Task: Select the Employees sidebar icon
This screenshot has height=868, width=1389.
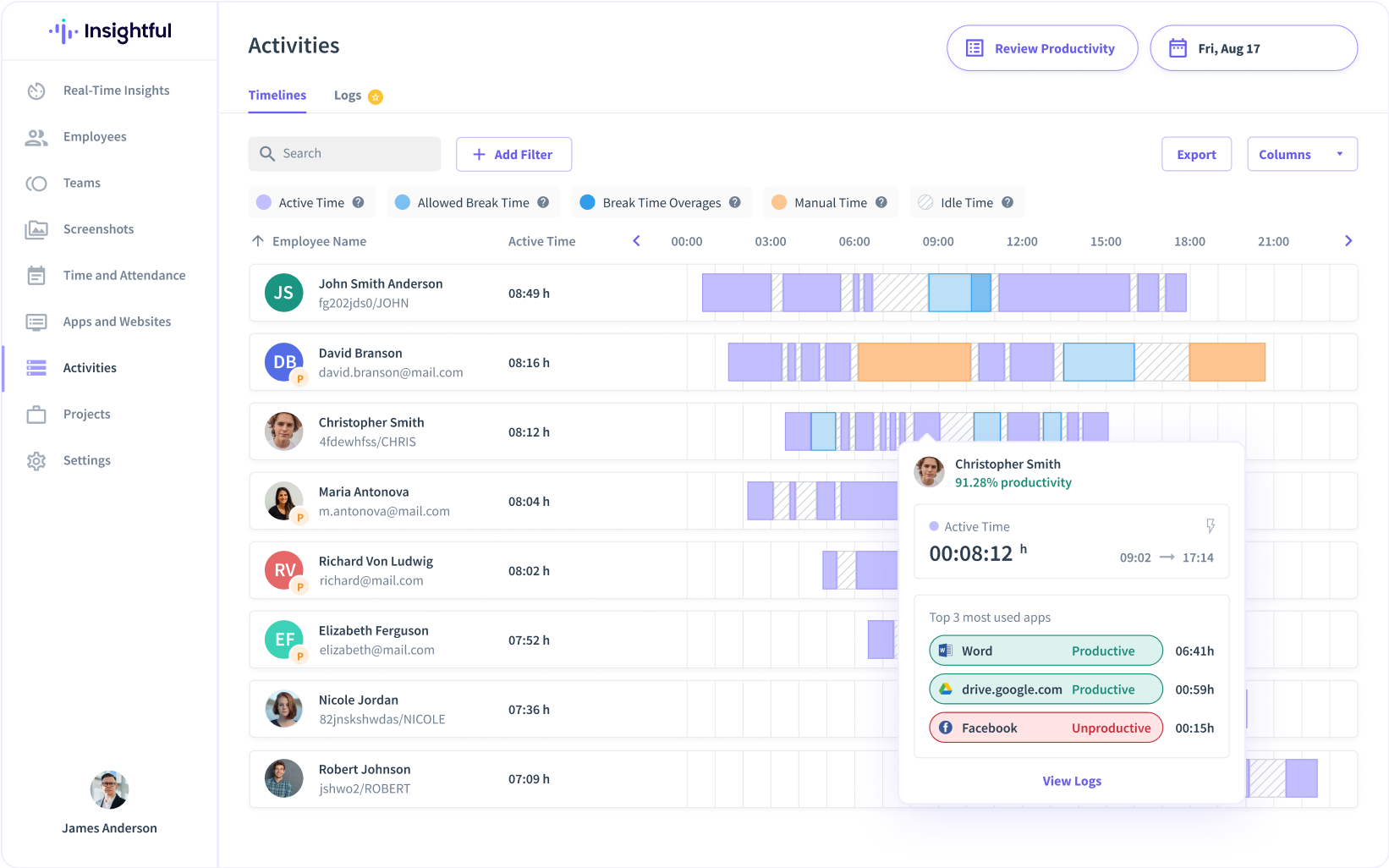Action: point(36,136)
